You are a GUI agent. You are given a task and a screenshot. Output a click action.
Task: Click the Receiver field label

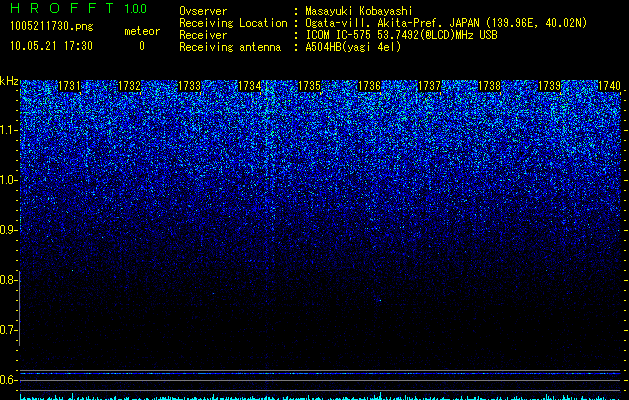point(203,35)
